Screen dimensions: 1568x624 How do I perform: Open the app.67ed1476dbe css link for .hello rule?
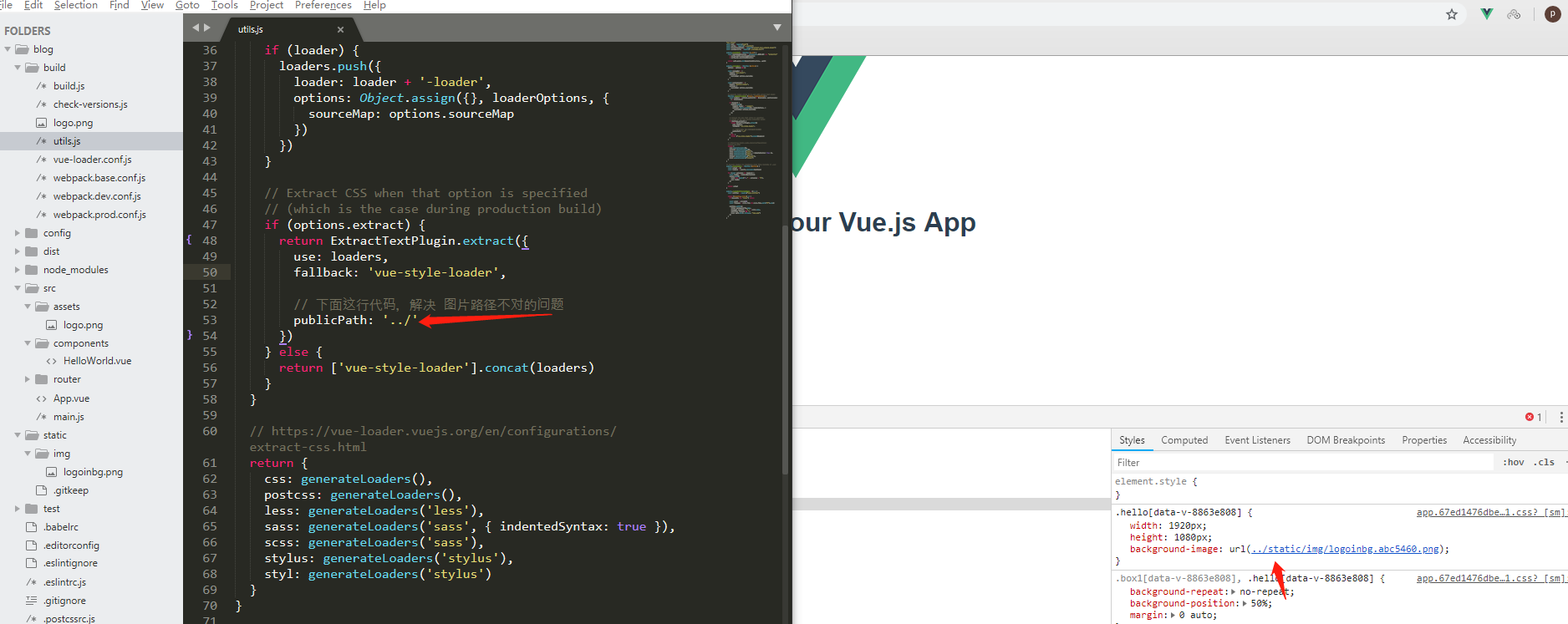(1490, 512)
